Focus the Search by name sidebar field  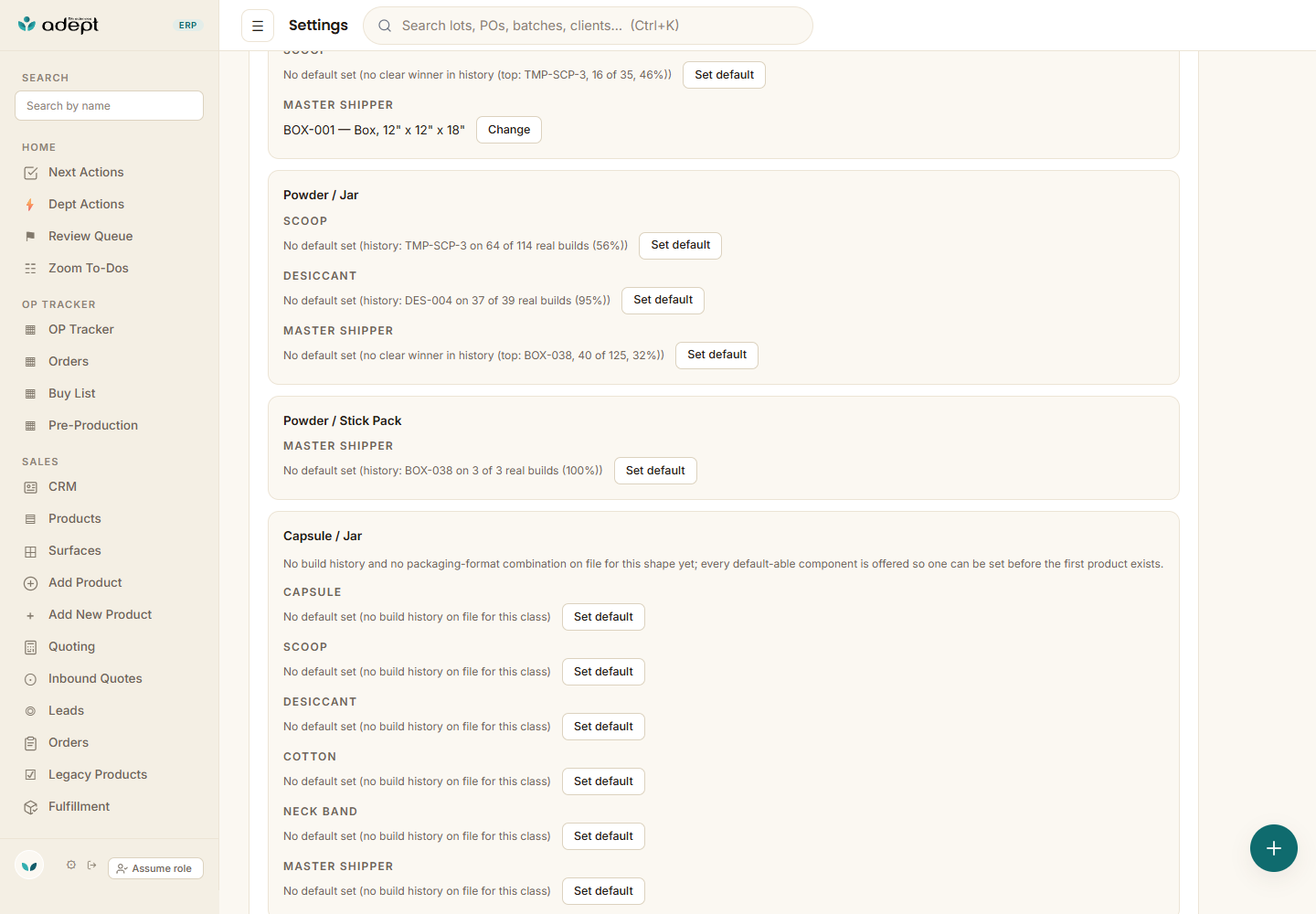[x=109, y=105]
